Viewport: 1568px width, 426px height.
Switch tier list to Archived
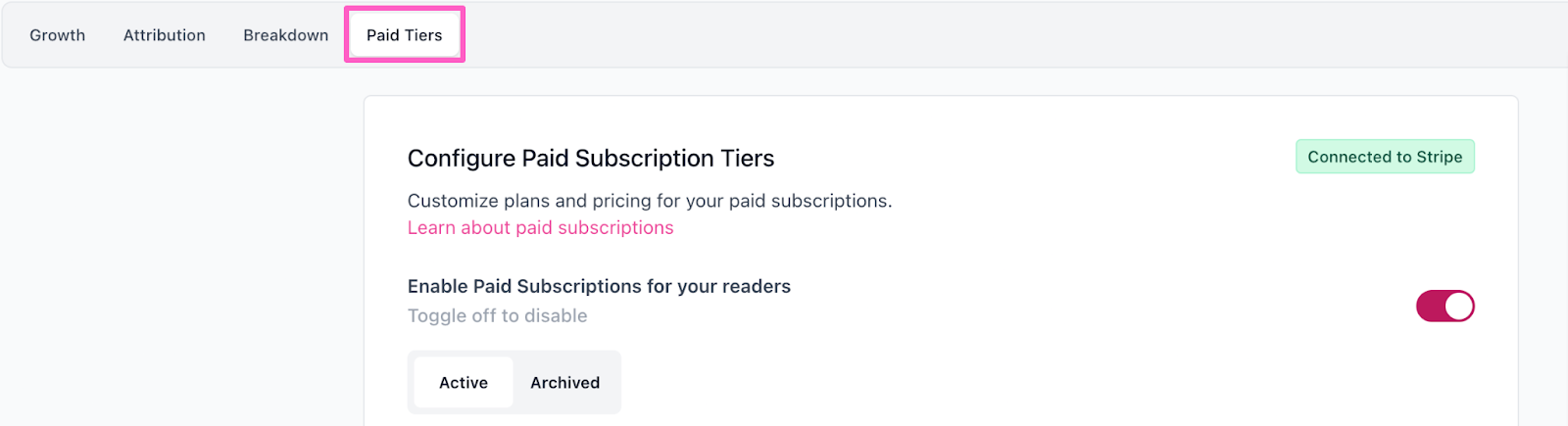564,383
